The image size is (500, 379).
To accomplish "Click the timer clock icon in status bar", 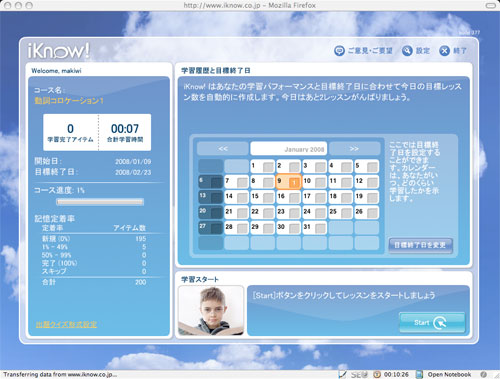I will click(x=377, y=374).
